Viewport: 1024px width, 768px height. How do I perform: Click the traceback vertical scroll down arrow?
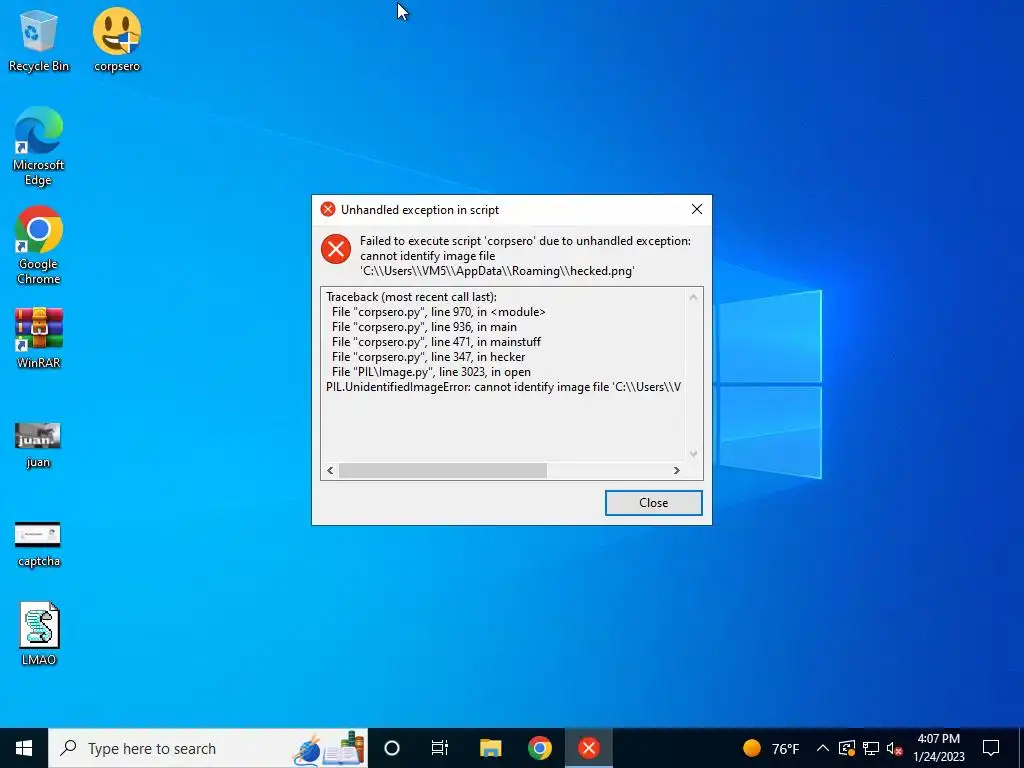(x=694, y=453)
